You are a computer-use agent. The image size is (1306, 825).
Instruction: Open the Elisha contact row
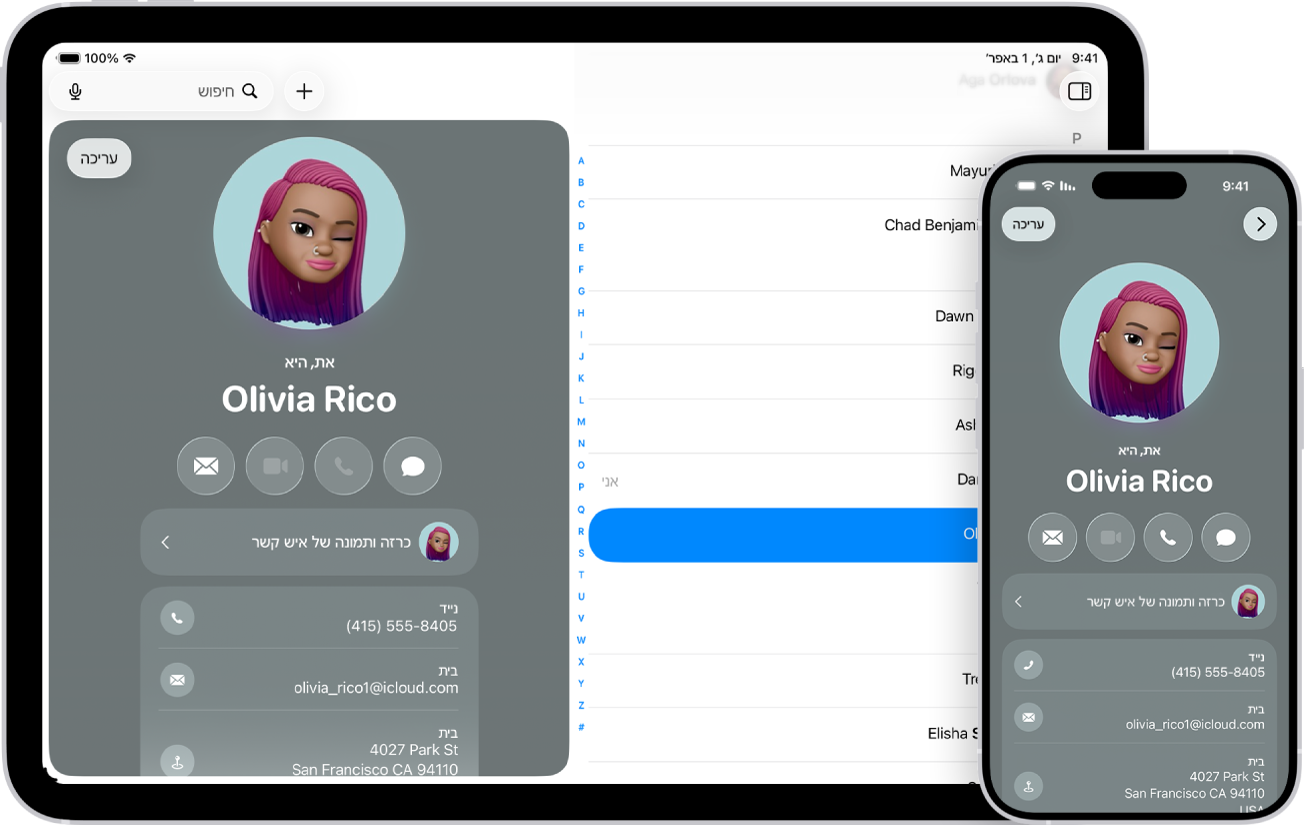(783, 733)
